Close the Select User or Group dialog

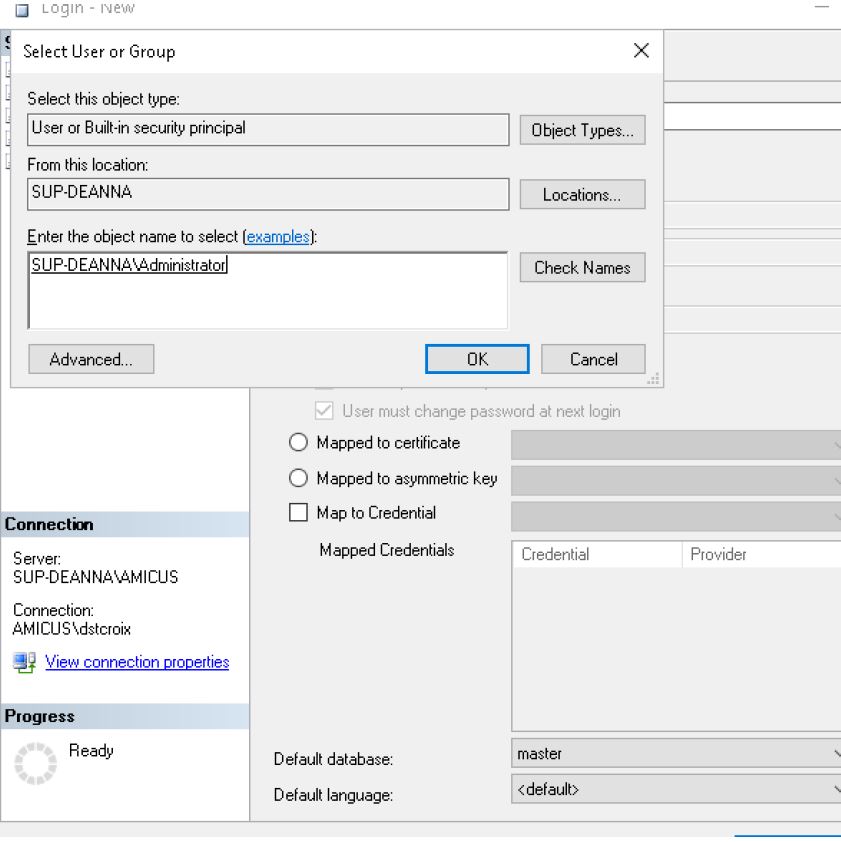641,51
